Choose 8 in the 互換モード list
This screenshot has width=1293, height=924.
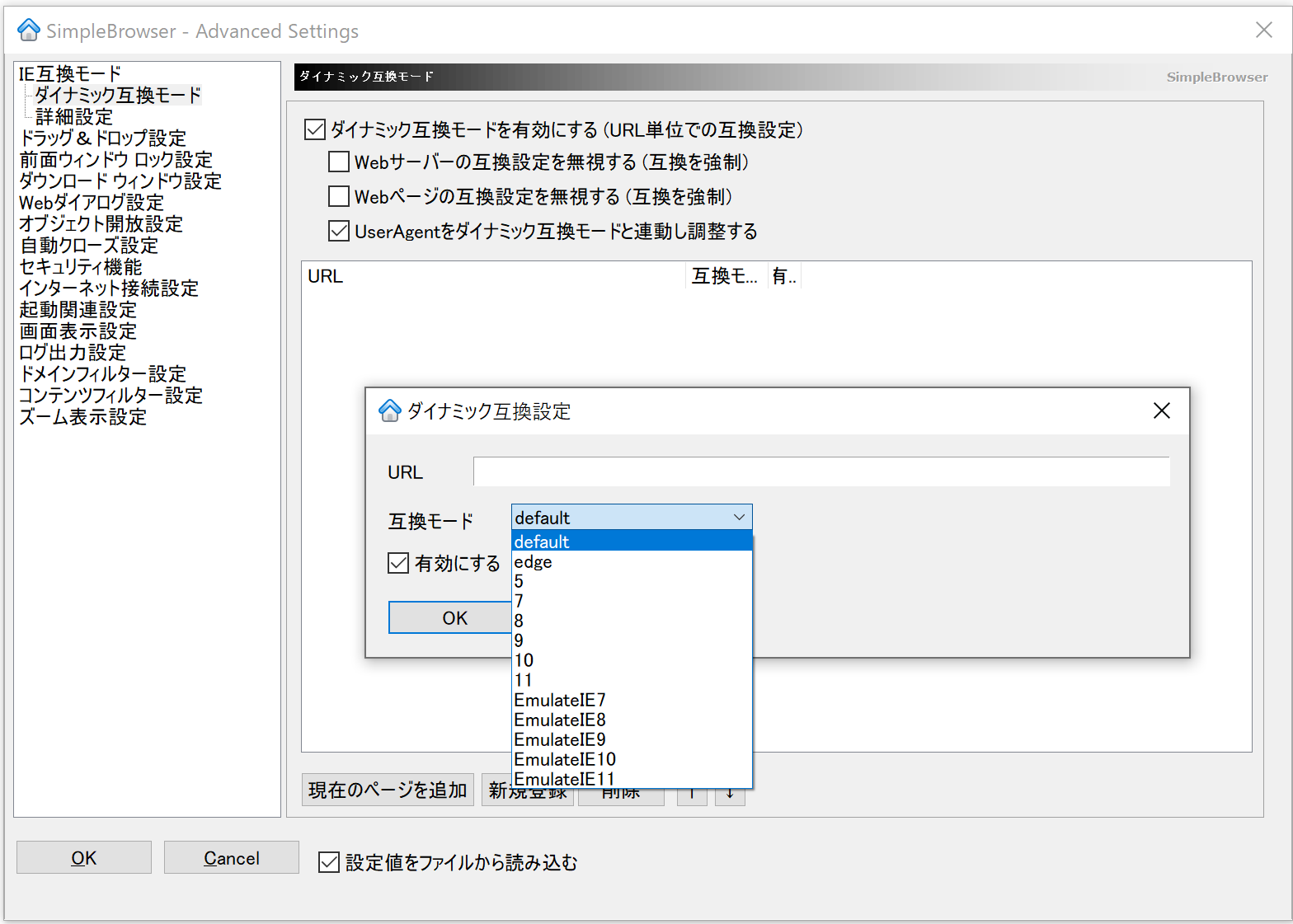tap(632, 621)
